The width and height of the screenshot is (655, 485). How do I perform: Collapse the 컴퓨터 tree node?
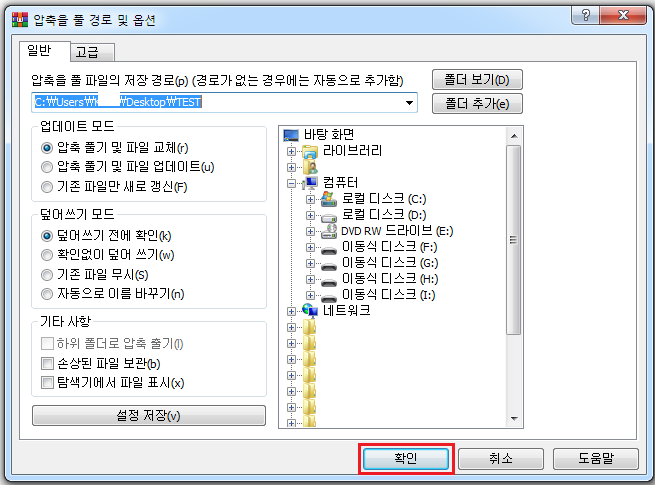(x=291, y=183)
